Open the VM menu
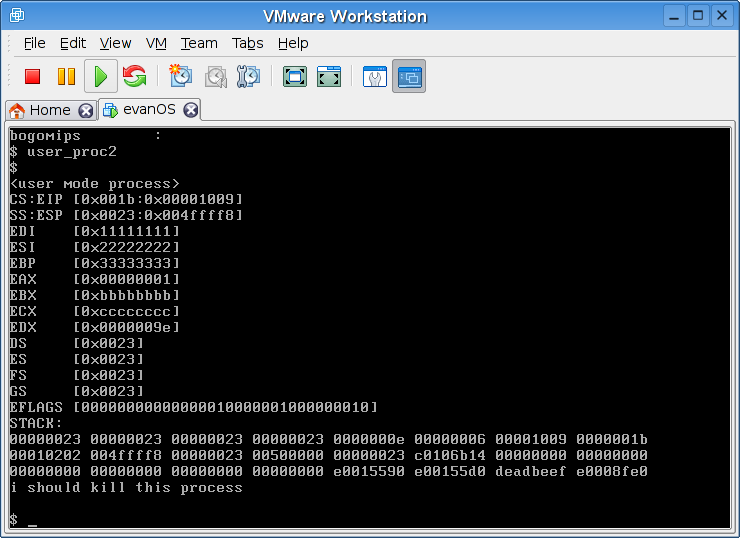This screenshot has height=538, width=740. [156, 43]
